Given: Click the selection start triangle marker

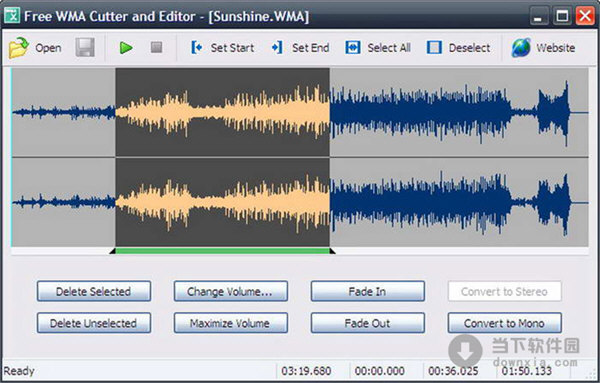Looking at the screenshot, I should pyautogui.click(x=112, y=251).
